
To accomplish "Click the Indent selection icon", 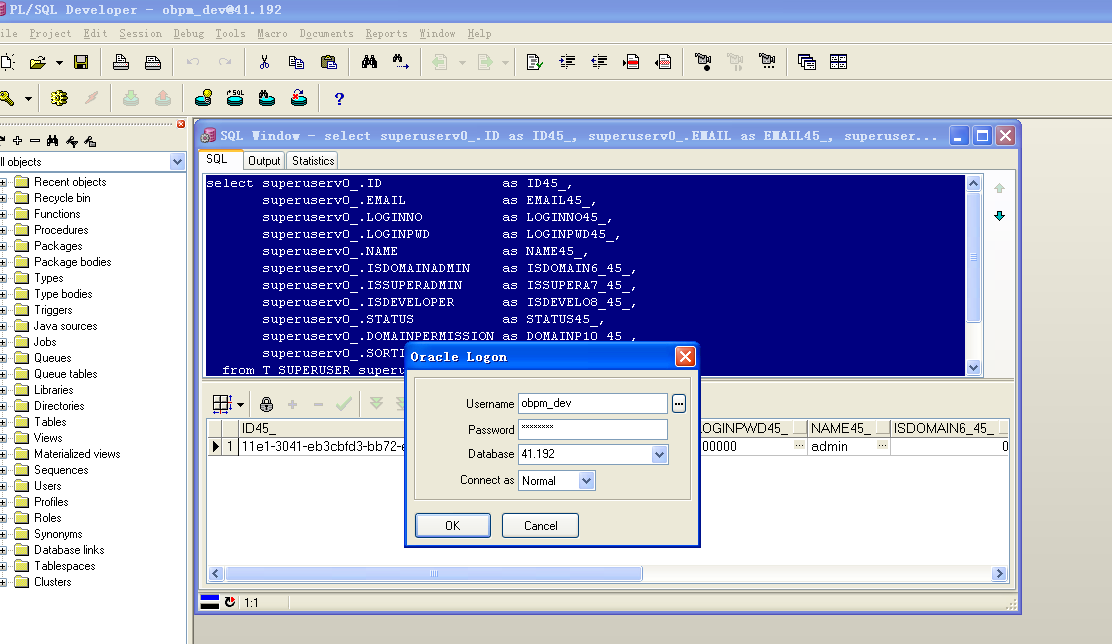I will (567, 62).
